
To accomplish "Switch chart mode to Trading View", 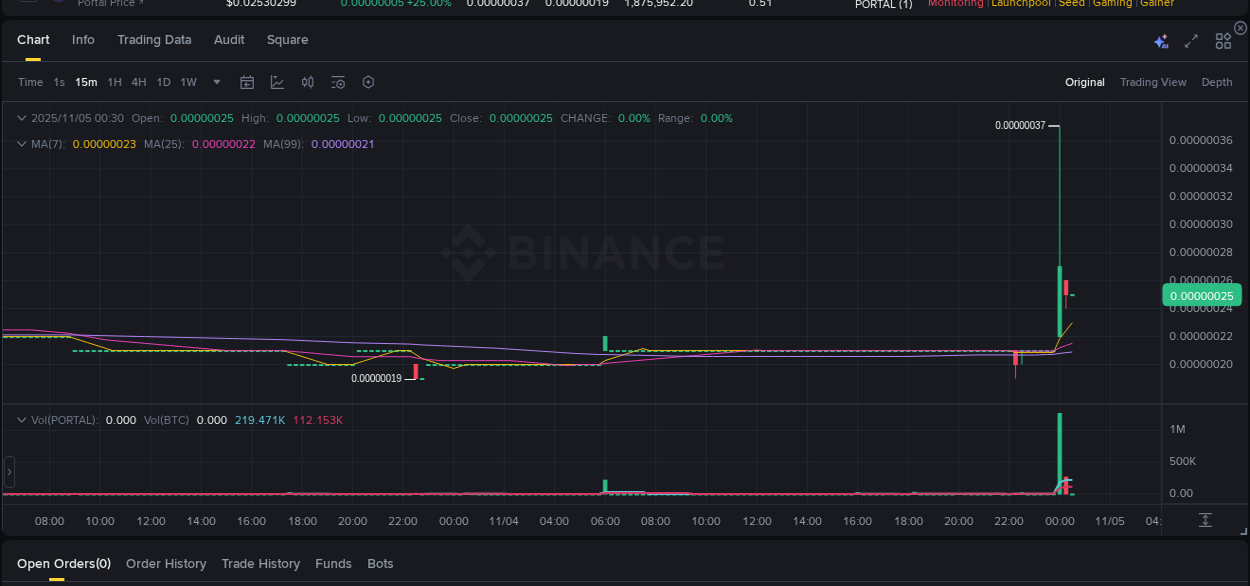I will coord(1153,82).
